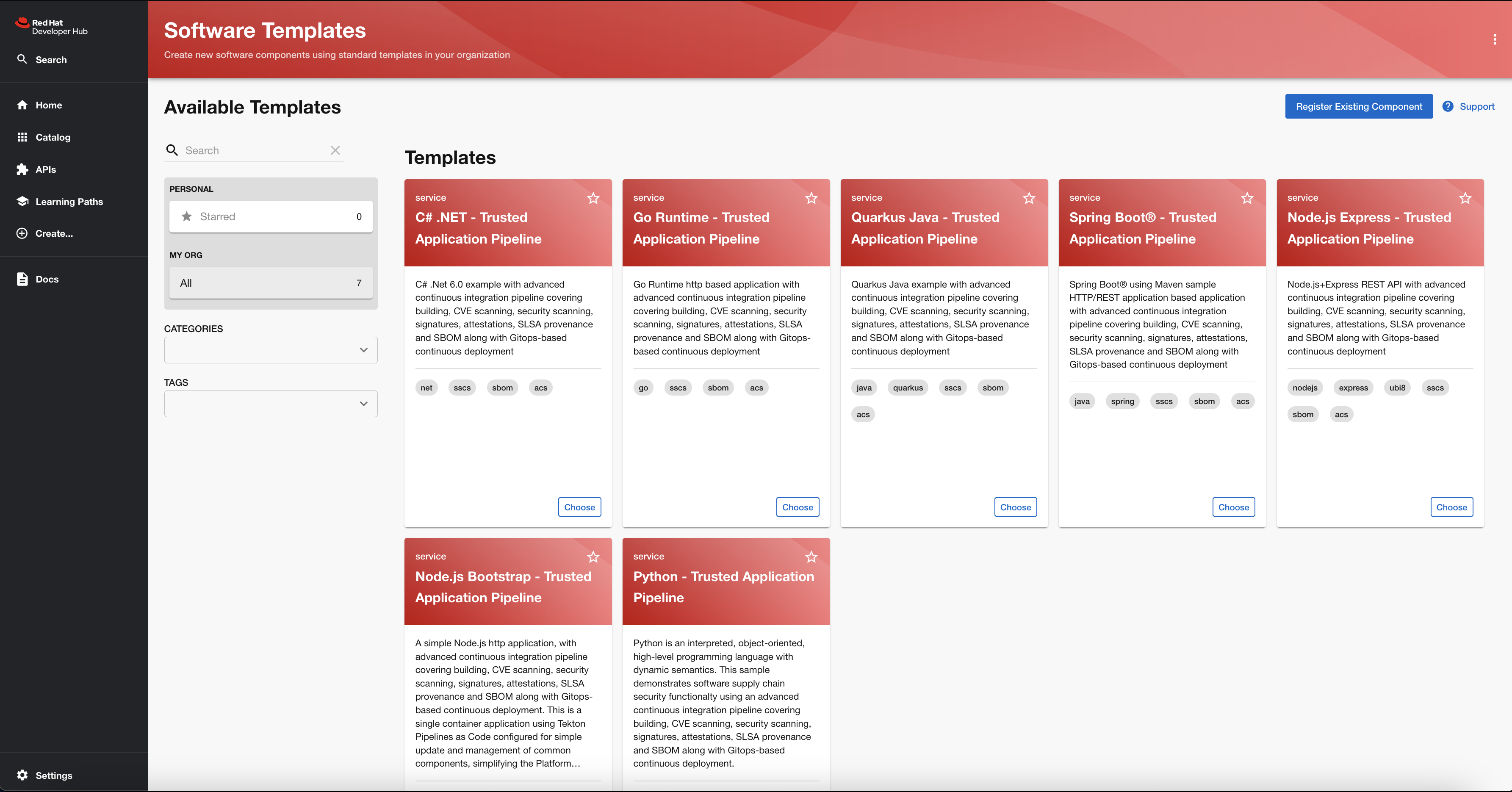Open Catalog in the sidebar
This screenshot has height=792, width=1512.
click(53, 137)
